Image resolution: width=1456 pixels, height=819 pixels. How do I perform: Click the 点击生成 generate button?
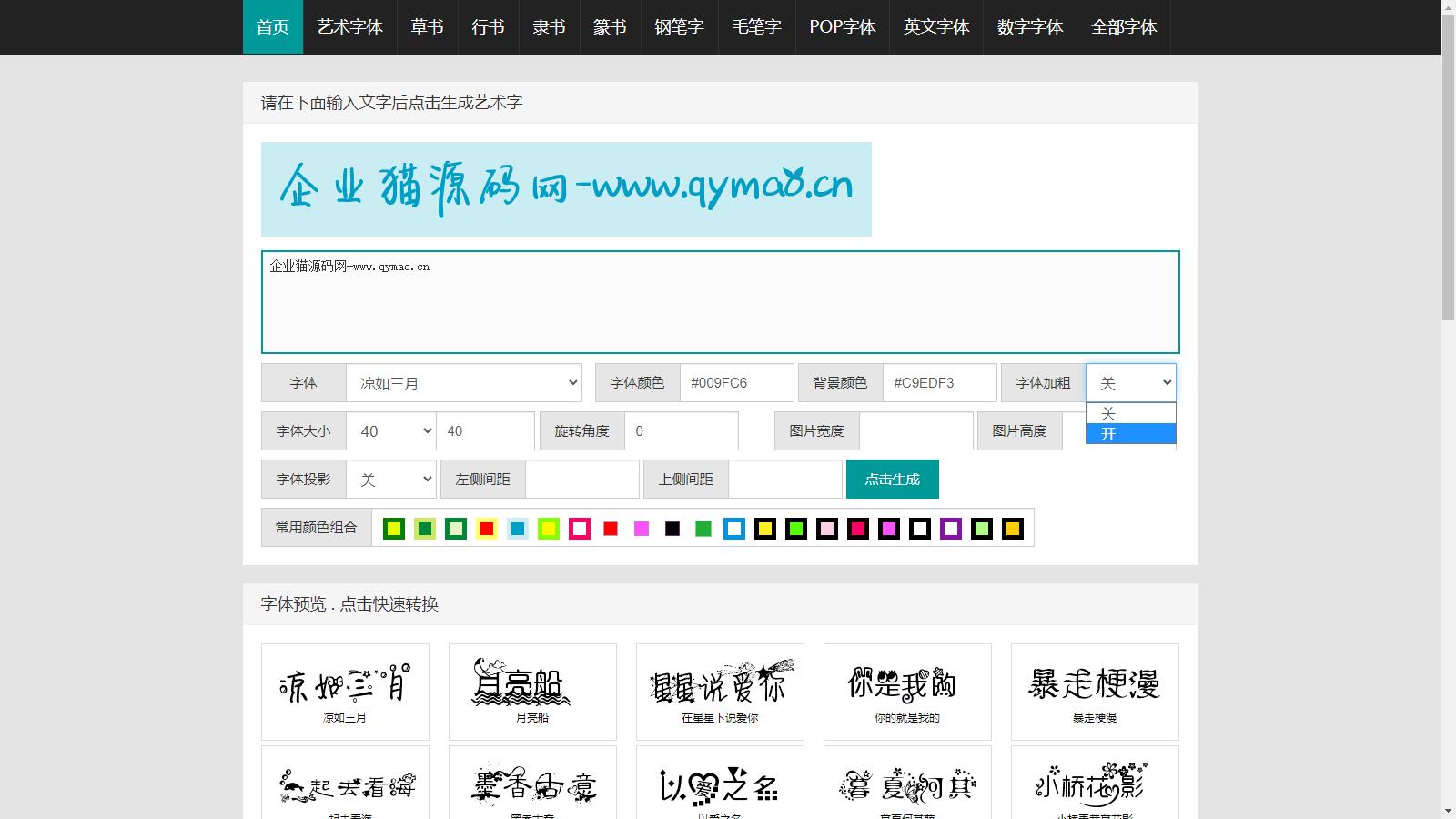coord(892,480)
